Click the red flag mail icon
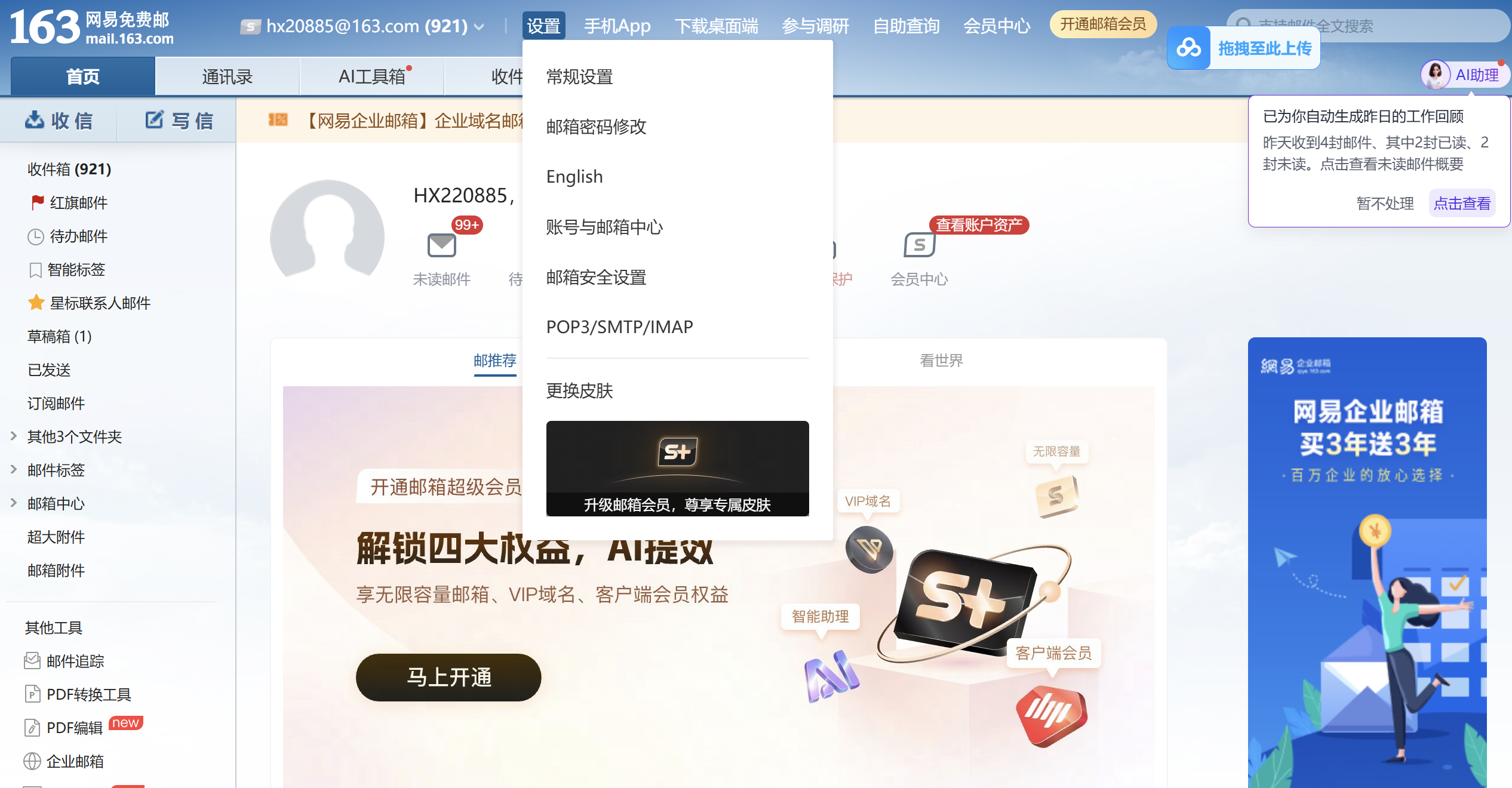This screenshot has height=788, width=1512. click(x=37, y=202)
